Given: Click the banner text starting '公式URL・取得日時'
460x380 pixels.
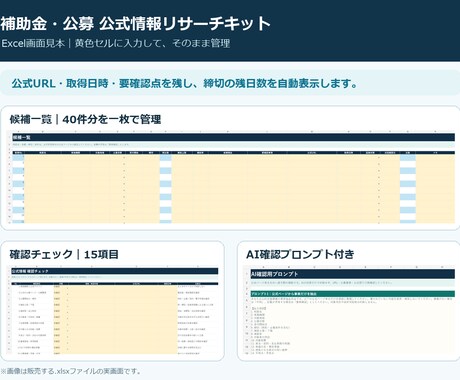Looking at the screenshot, I should [185, 83].
